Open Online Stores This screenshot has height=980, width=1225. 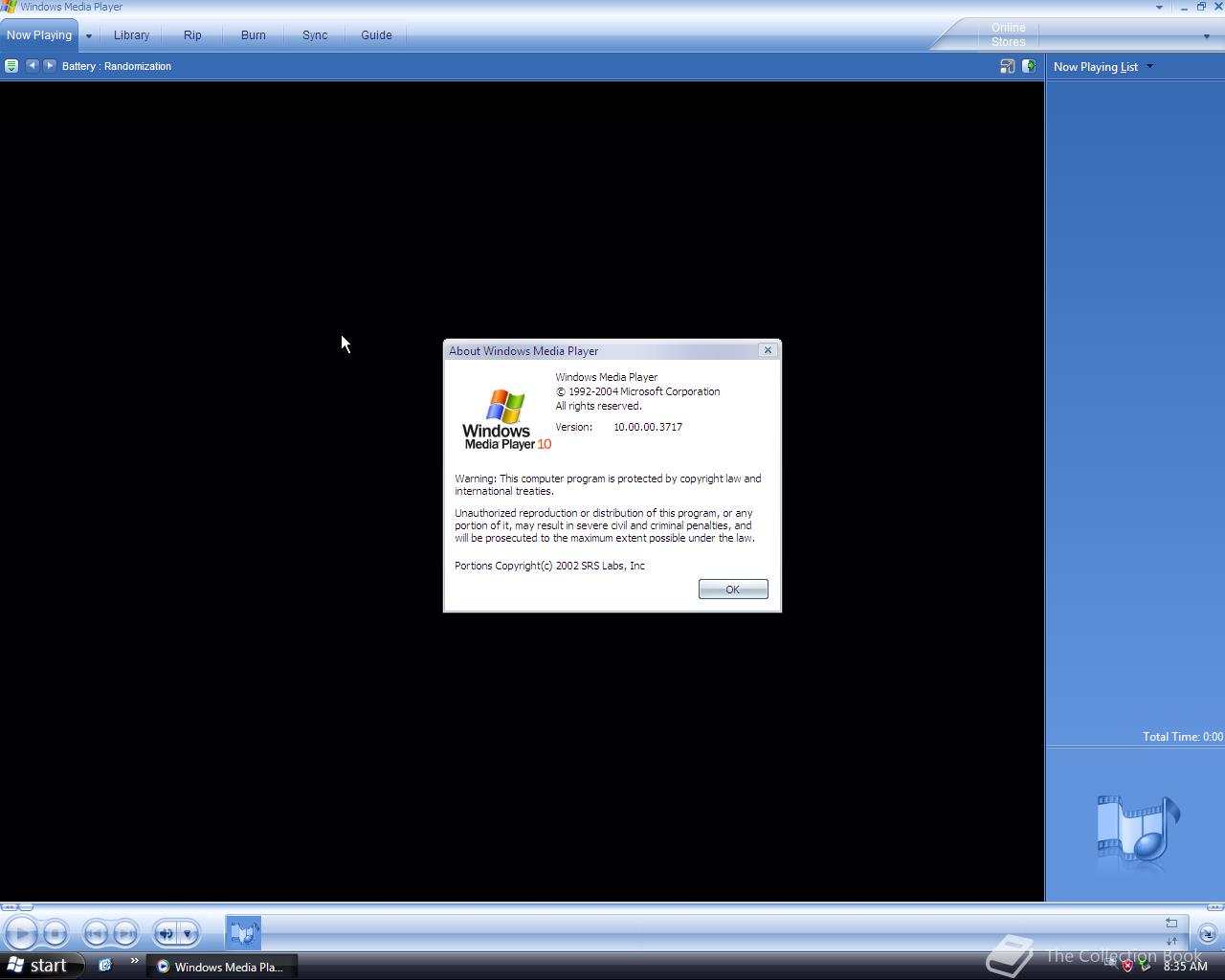pyautogui.click(x=1008, y=34)
